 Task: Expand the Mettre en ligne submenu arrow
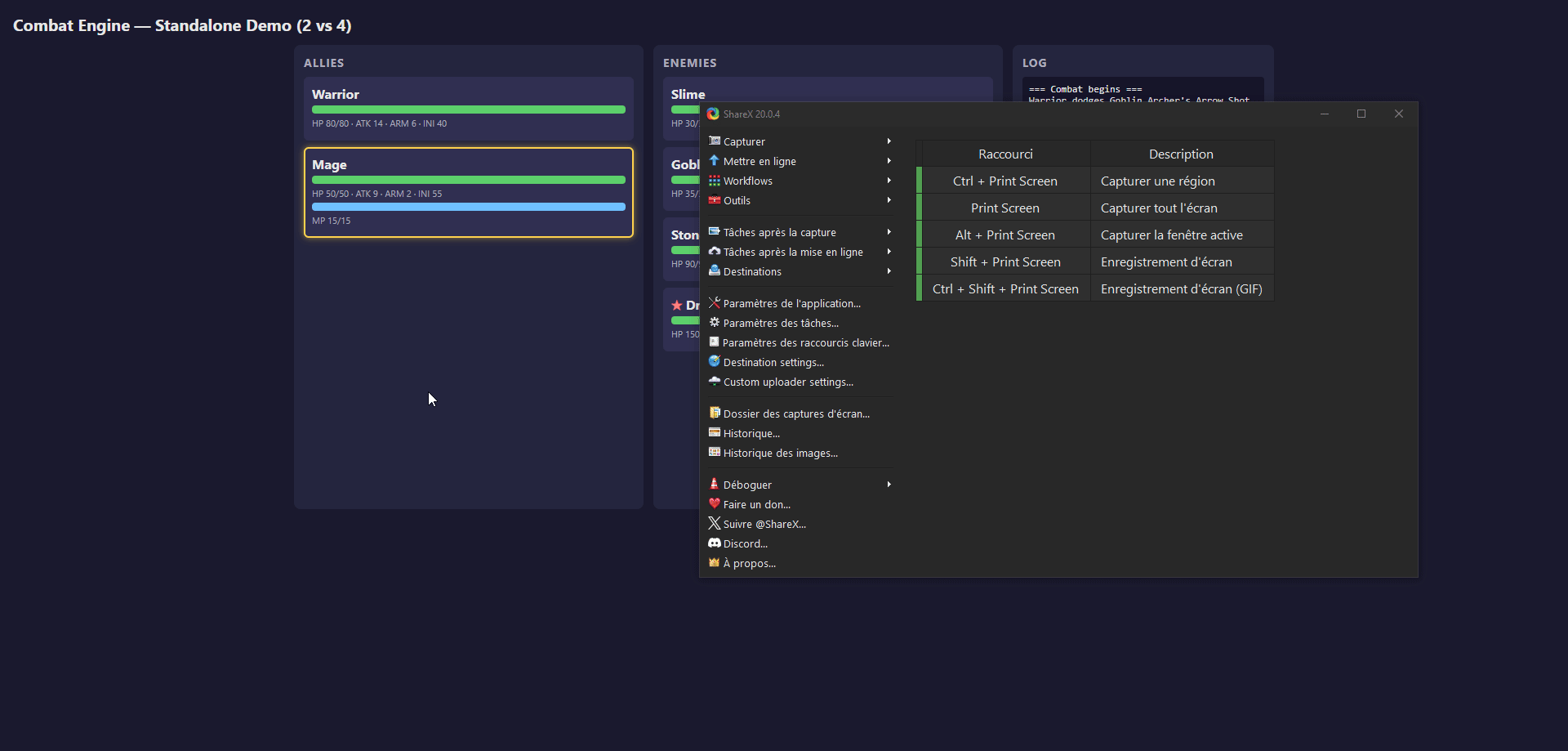click(x=889, y=161)
